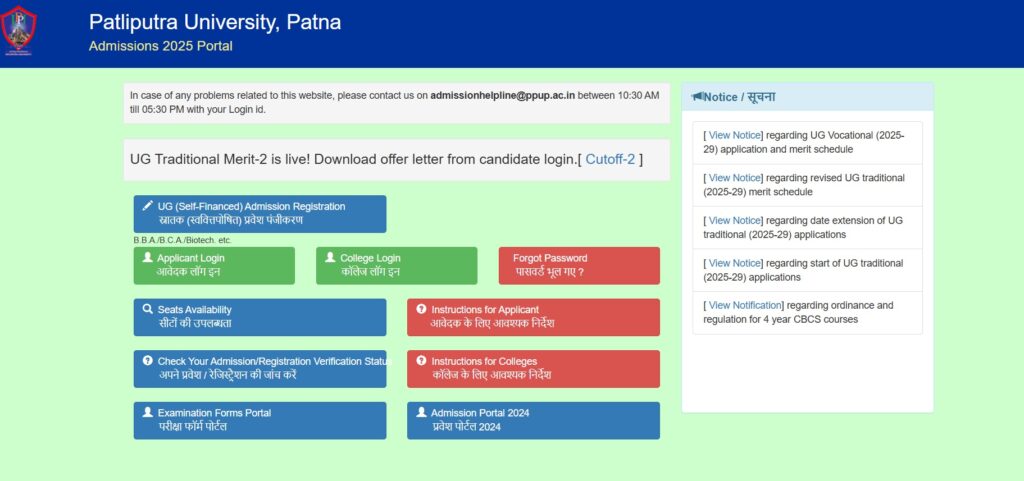The height and width of the screenshot is (481, 1024).
Task: Open Admission Portal 2024
Action: [534, 420]
